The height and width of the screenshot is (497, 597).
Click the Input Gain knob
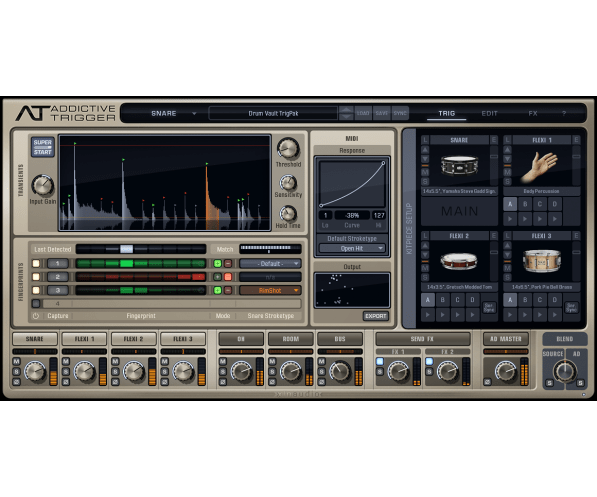pyautogui.click(x=43, y=185)
